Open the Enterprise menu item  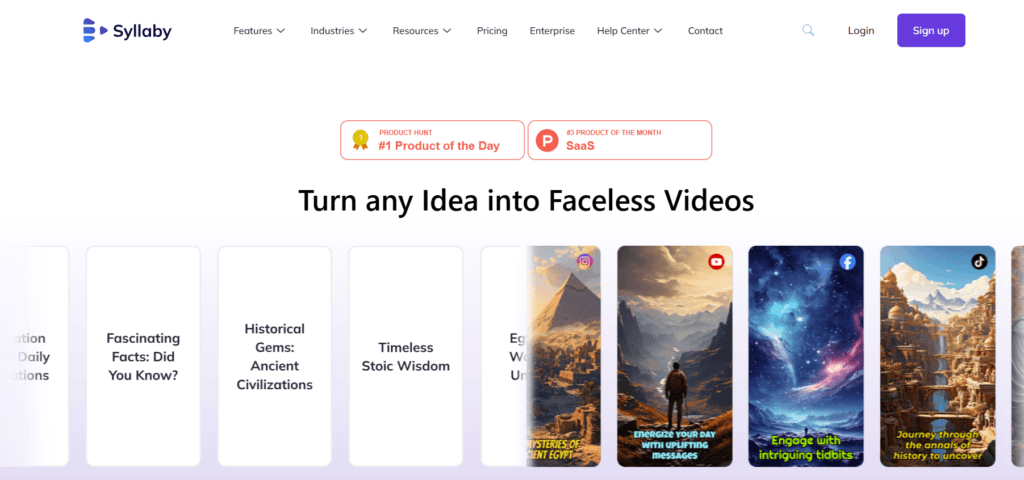click(x=552, y=31)
